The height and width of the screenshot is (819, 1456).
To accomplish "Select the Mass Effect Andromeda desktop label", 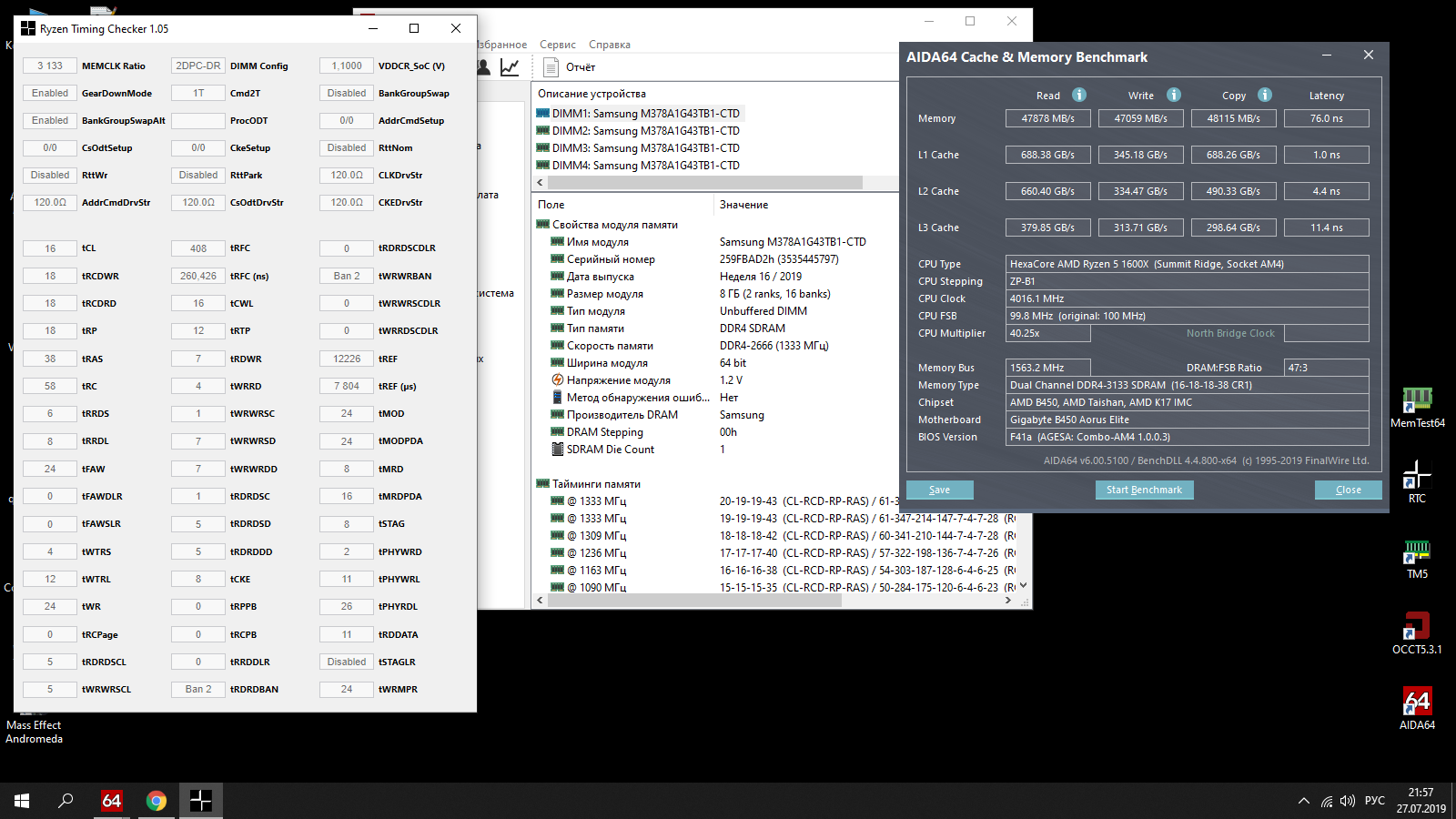I will tap(34, 732).
